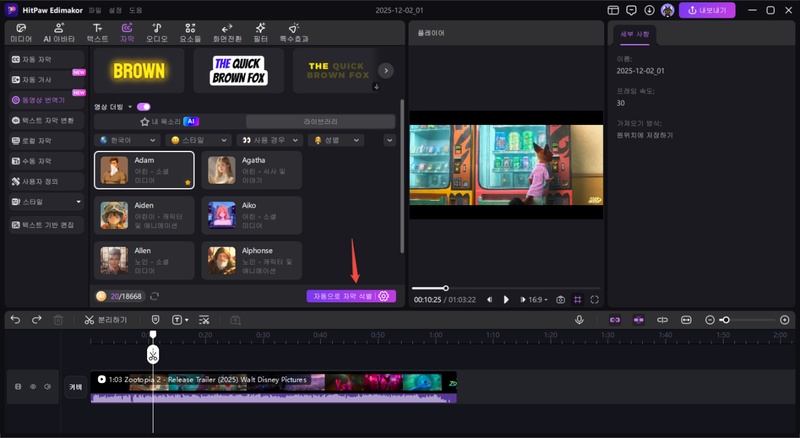Click the 필터 (Filter) toolbar icon
The width and height of the screenshot is (800, 438).
tap(259, 32)
